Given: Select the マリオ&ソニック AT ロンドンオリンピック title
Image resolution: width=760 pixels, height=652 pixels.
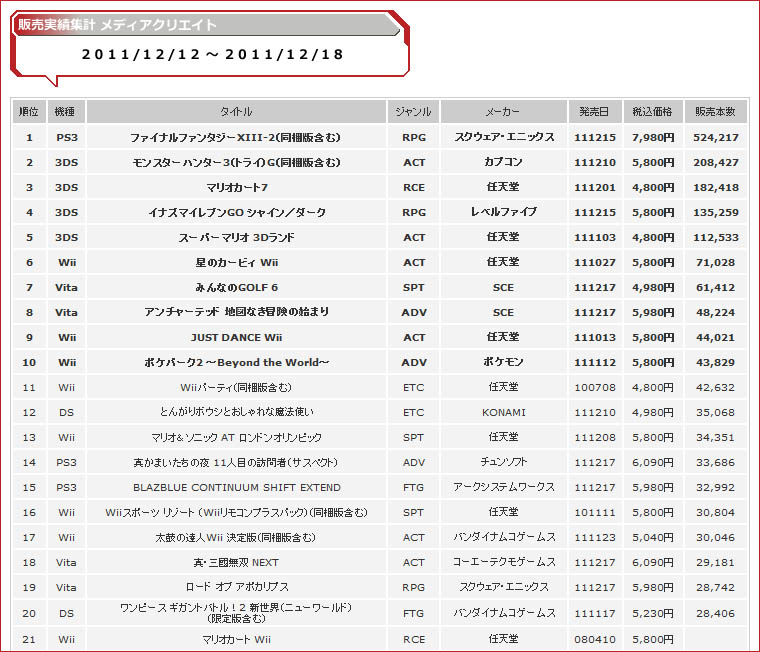Looking at the screenshot, I should point(237,437).
